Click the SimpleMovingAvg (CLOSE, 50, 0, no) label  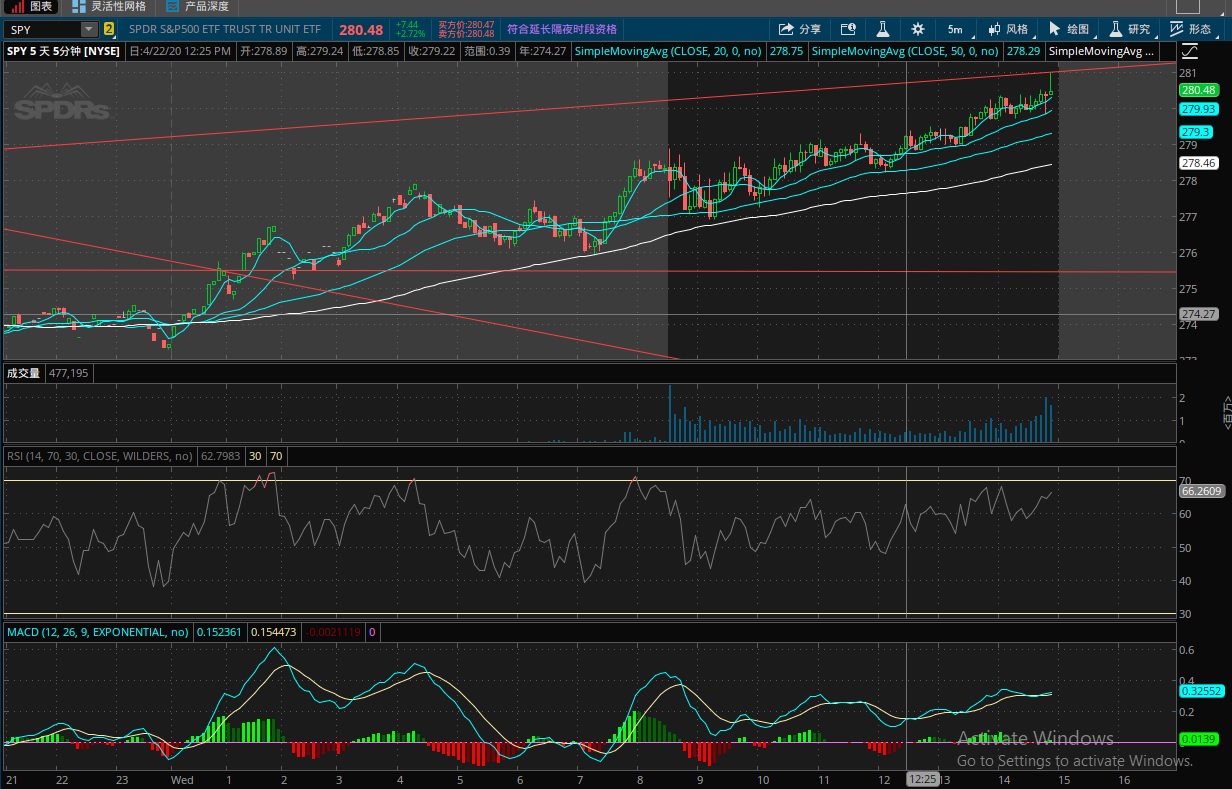(906, 50)
